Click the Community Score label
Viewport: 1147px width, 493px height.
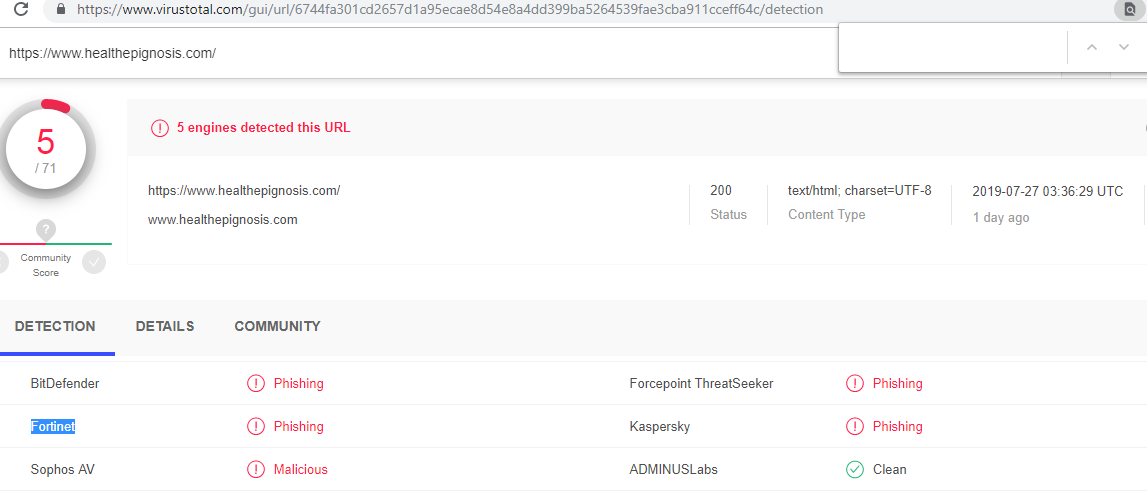click(x=46, y=265)
